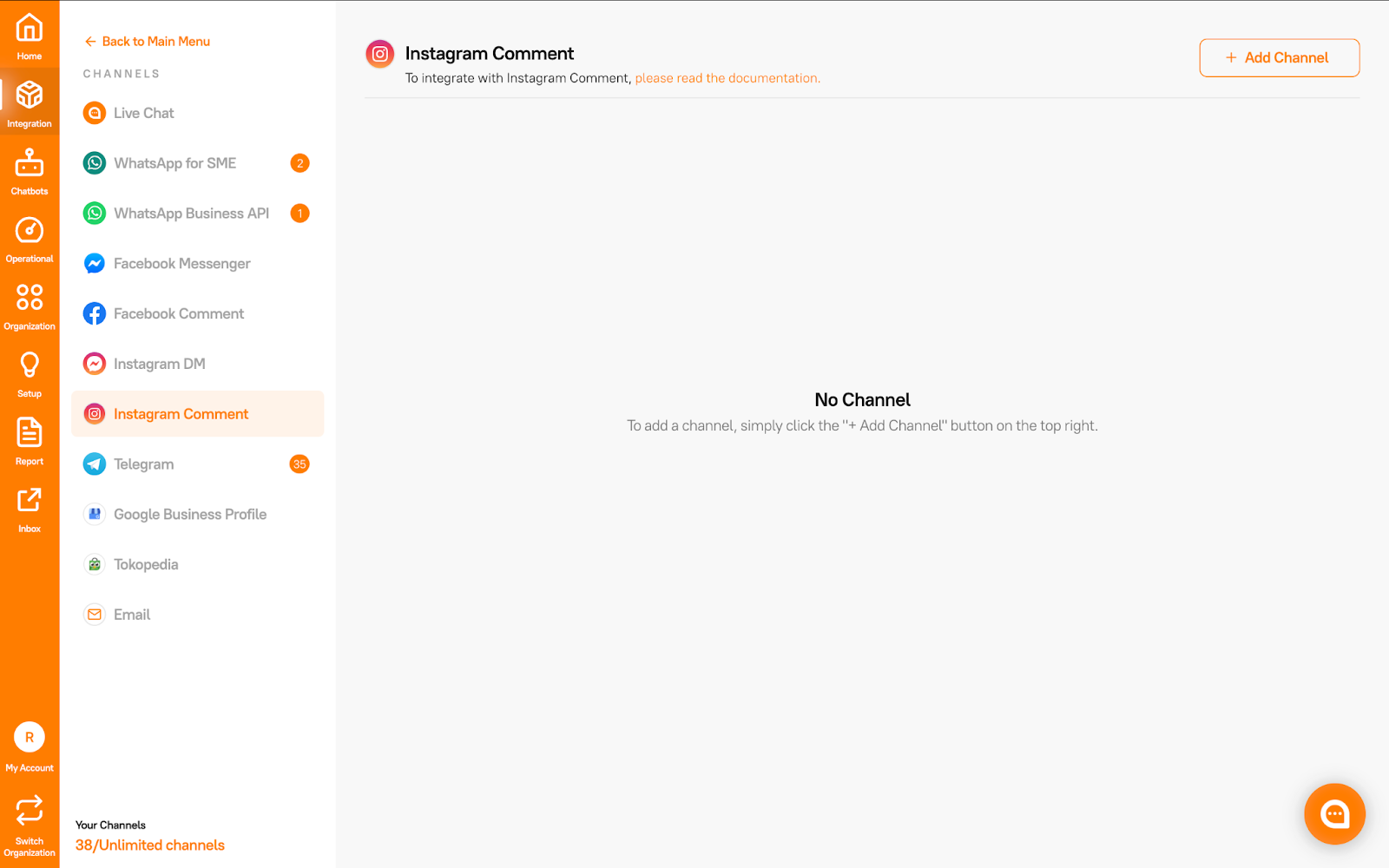Open the Home section icon
1389x868 pixels.
pyautogui.click(x=30, y=28)
